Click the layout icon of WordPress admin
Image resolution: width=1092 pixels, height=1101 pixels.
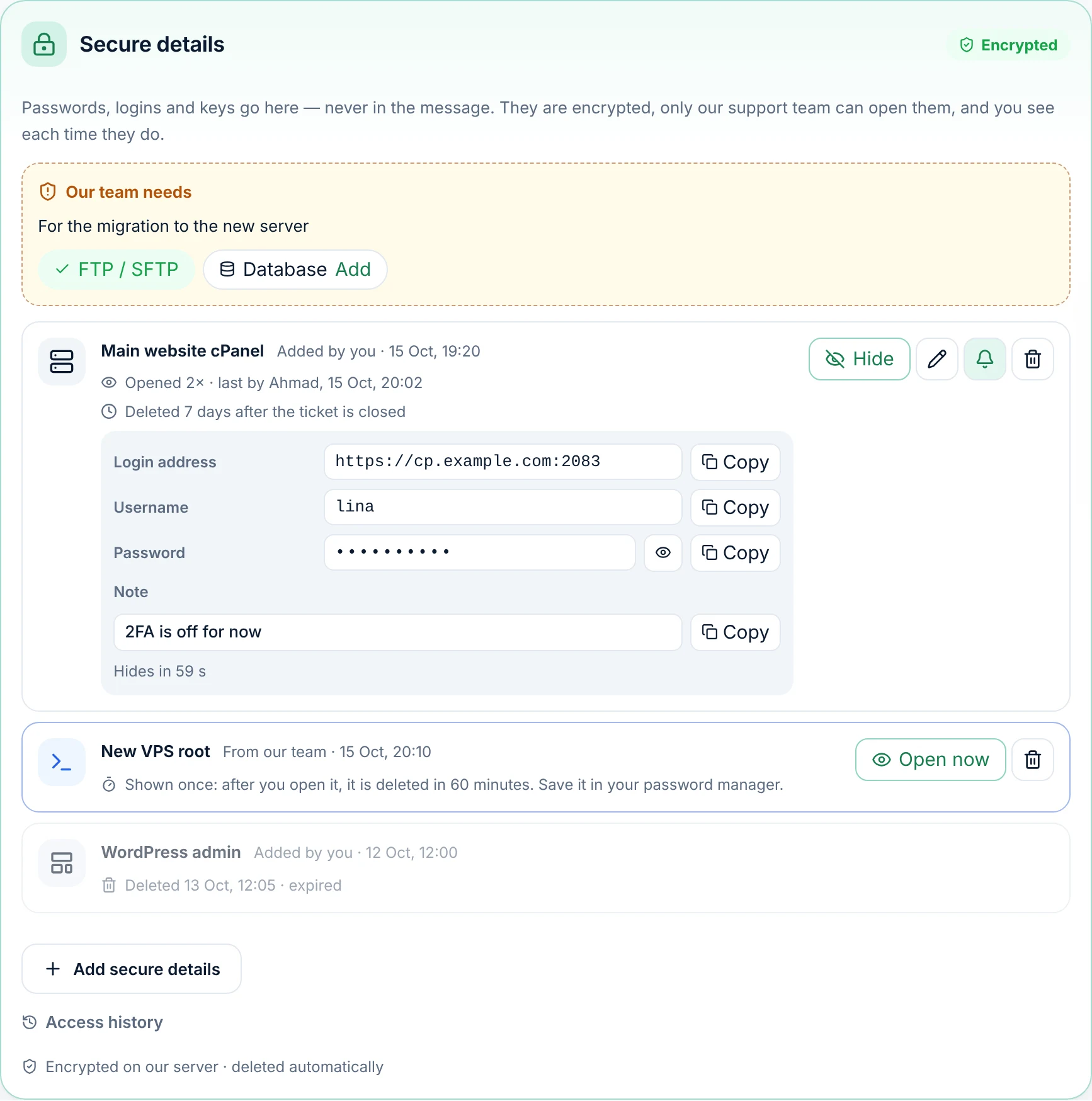[62, 863]
